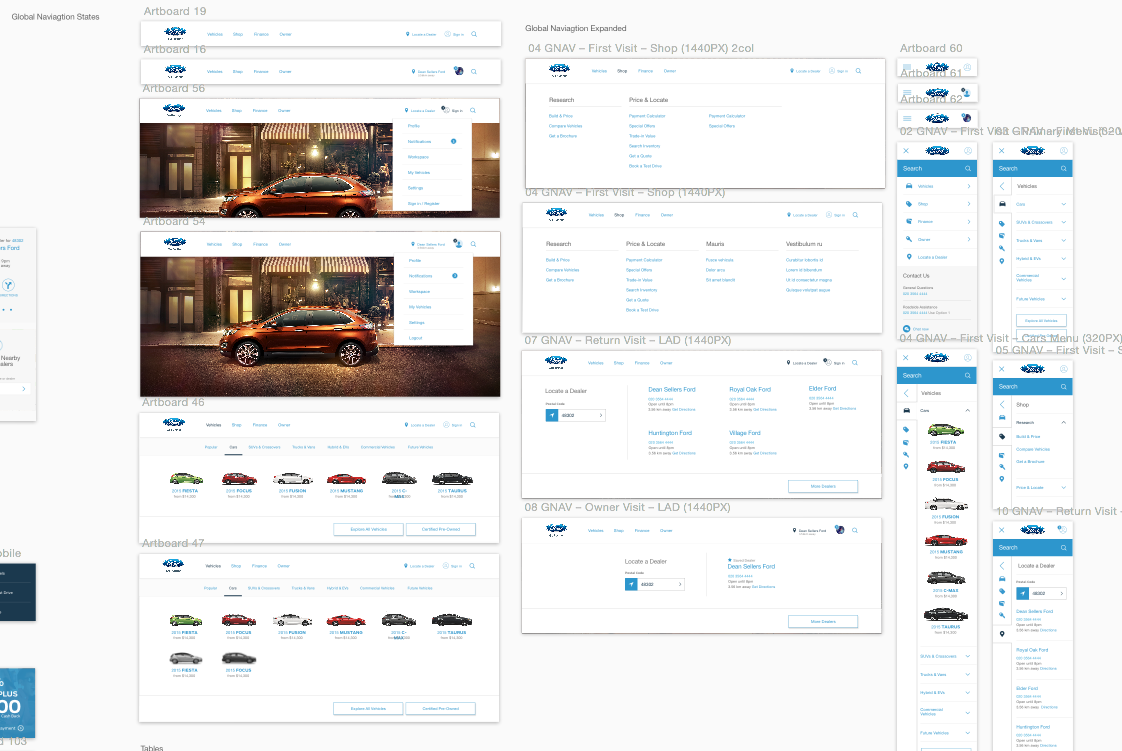Click the blue locate arrow in 07 GNAV postal field
Viewport: 1122px width, 751px height.
click(x=552, y=415)
